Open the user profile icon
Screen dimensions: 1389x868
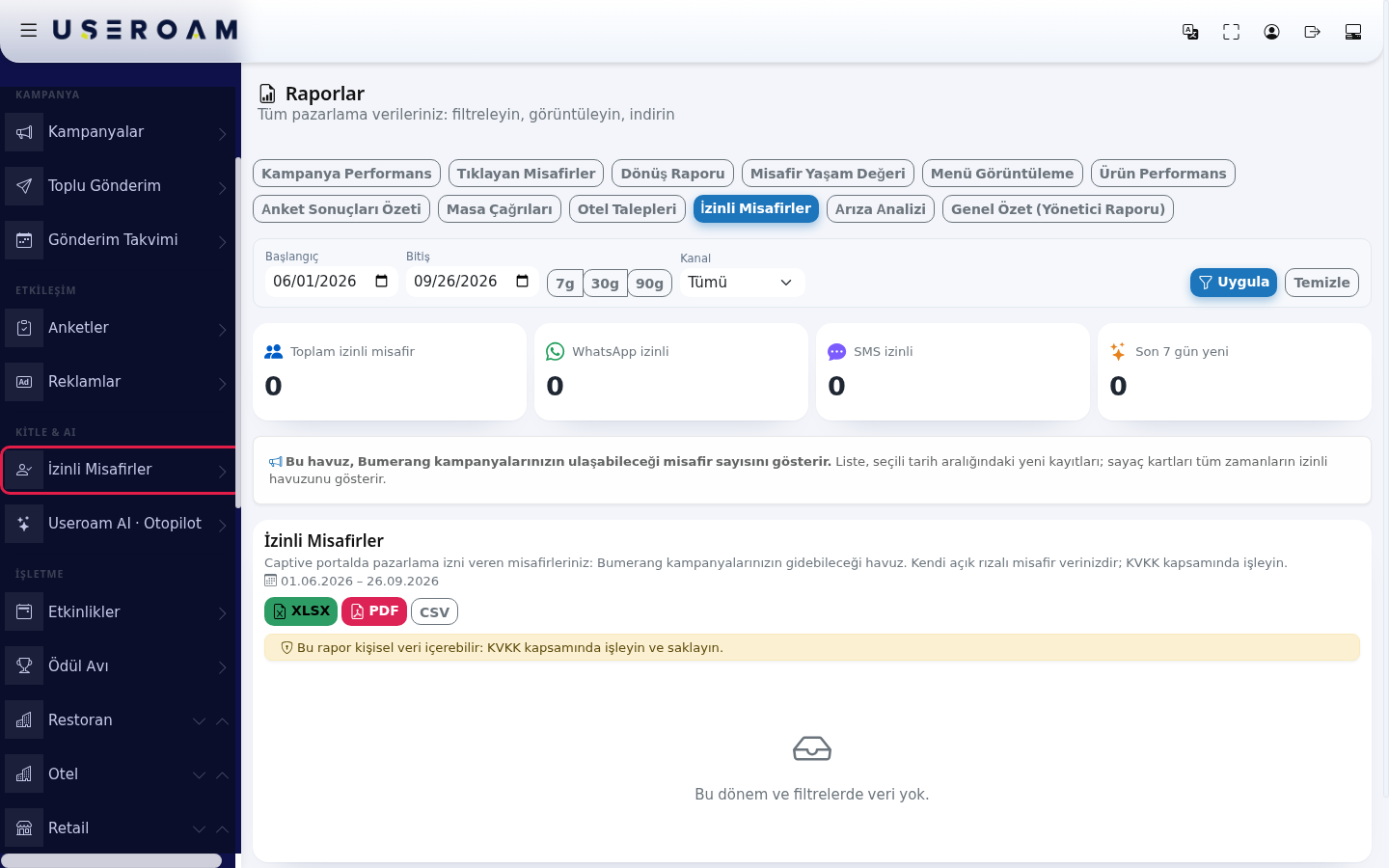click(1271, 32)
